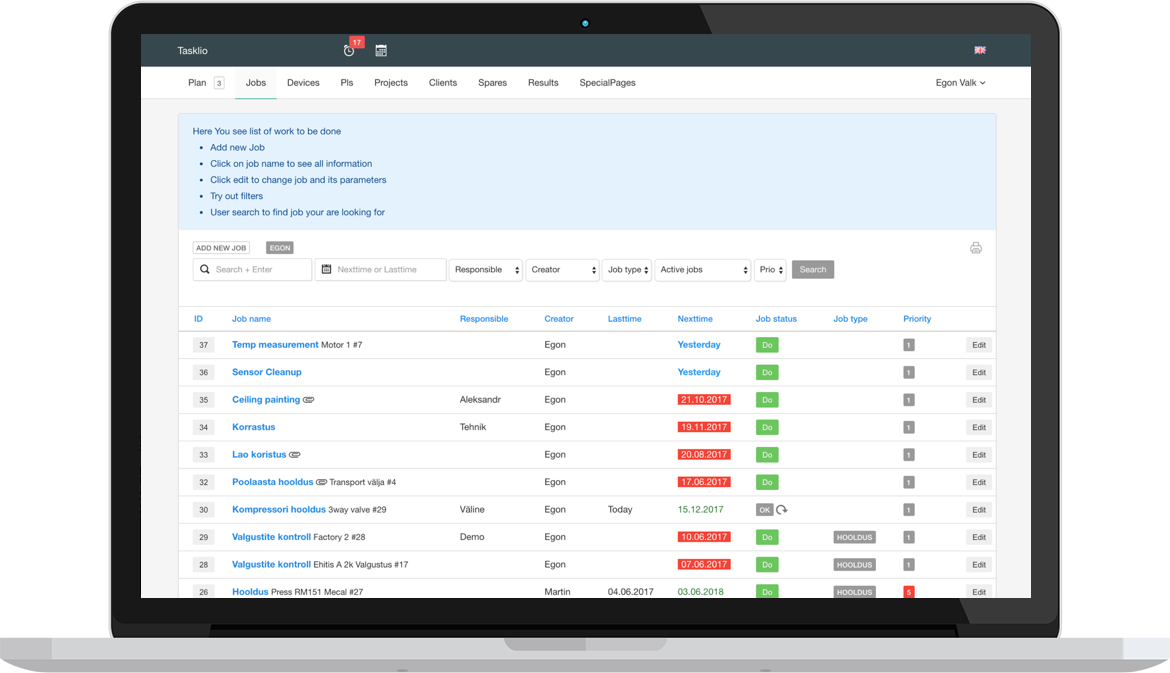The height and width of the screenshot is (673, 1170).
Task: Click the attachment icon beside Poolaasta hooldus
Action: 322,482
